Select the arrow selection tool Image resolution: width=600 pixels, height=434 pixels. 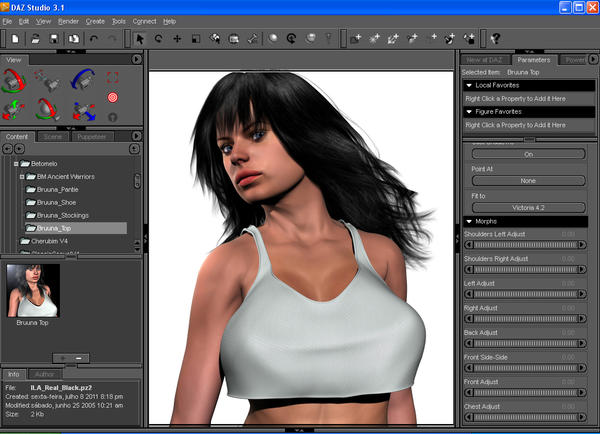[140, 39]
